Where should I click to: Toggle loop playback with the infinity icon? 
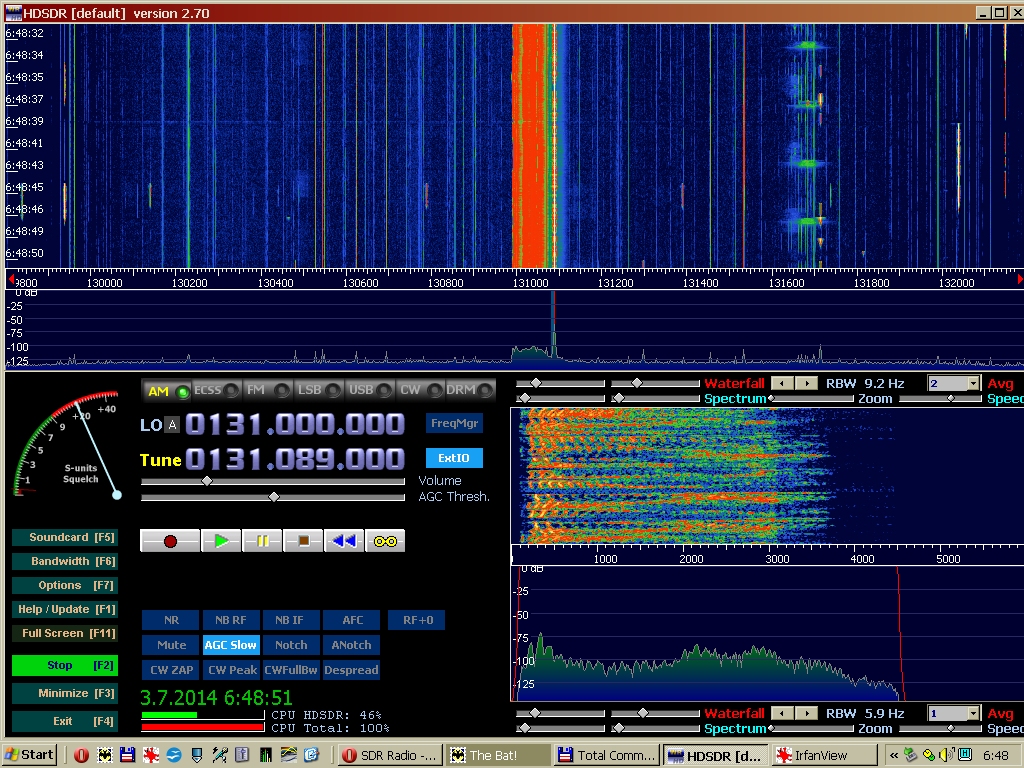pyautogui.click(x=385, y=541)
